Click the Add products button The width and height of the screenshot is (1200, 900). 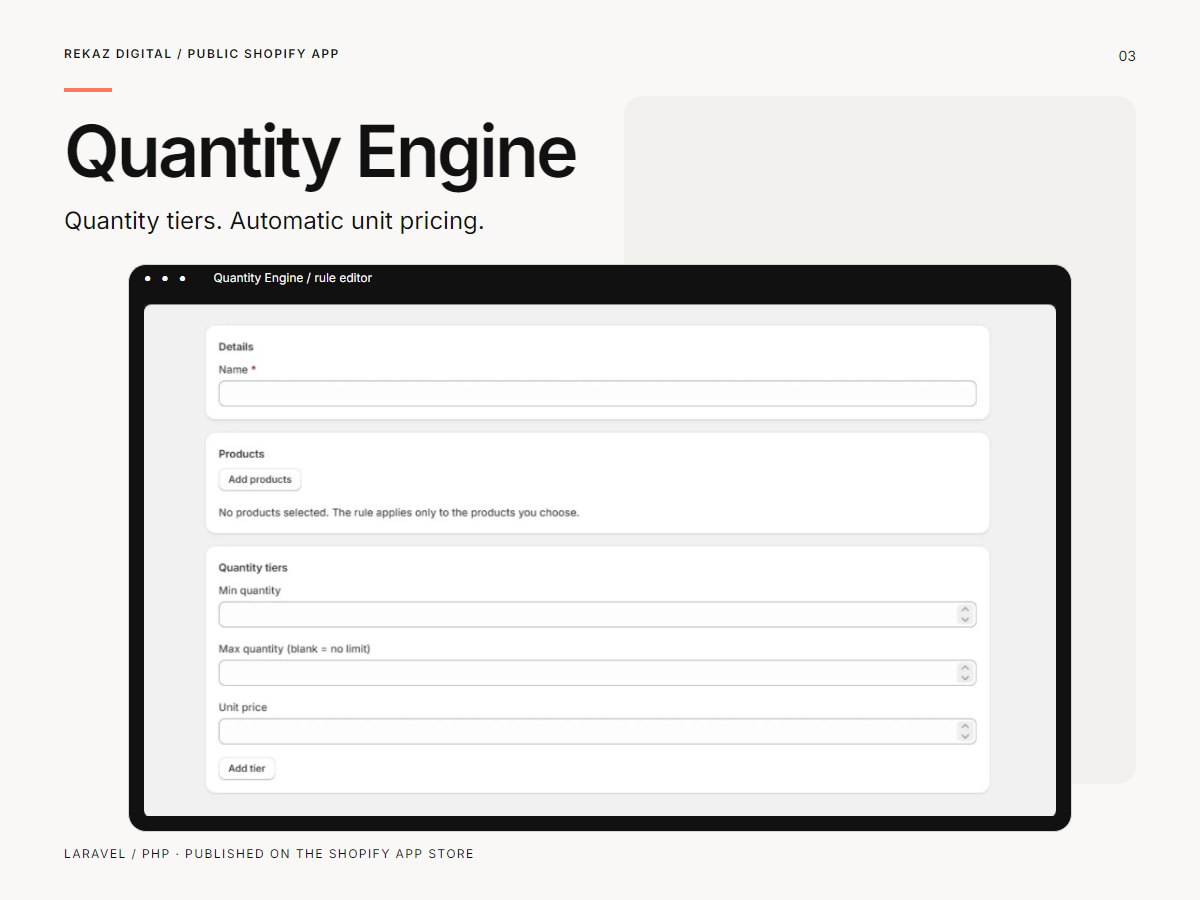coord(260,480)
